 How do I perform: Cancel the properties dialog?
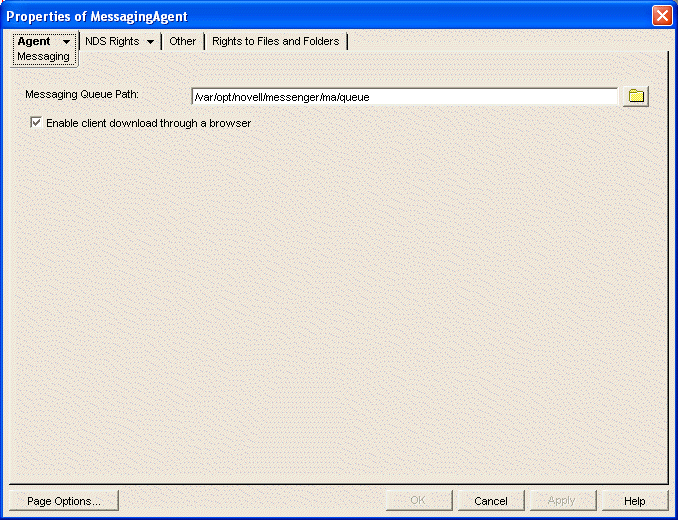pos(491,501)
